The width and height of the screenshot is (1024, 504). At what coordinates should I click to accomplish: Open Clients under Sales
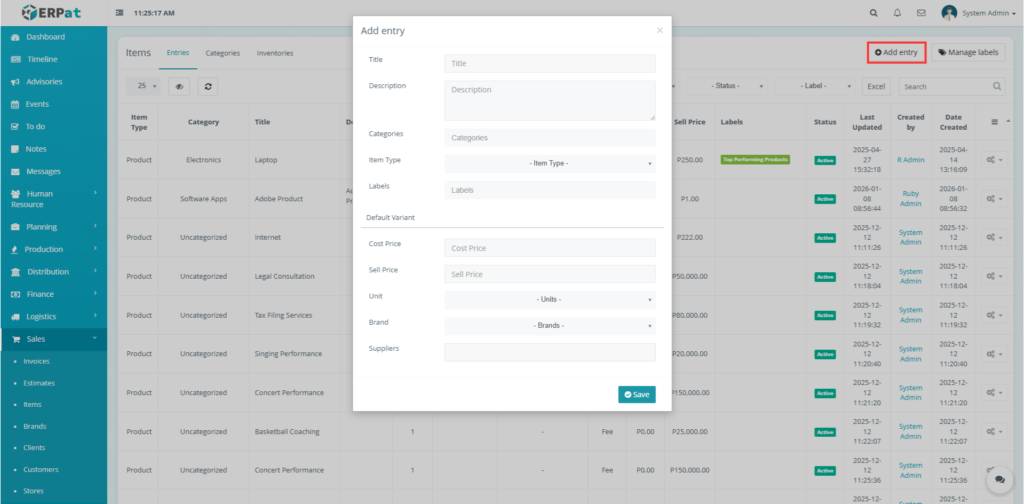coord(34,448)
